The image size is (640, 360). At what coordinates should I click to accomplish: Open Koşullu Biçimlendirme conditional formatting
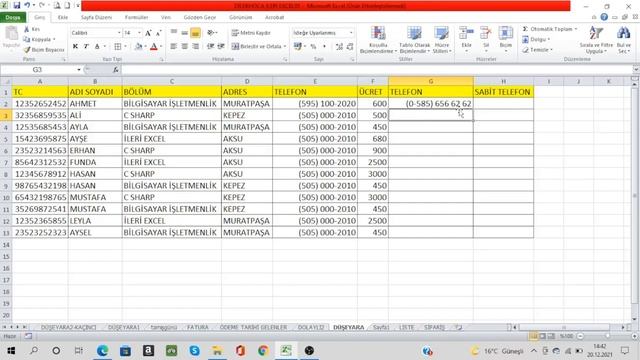378,40
